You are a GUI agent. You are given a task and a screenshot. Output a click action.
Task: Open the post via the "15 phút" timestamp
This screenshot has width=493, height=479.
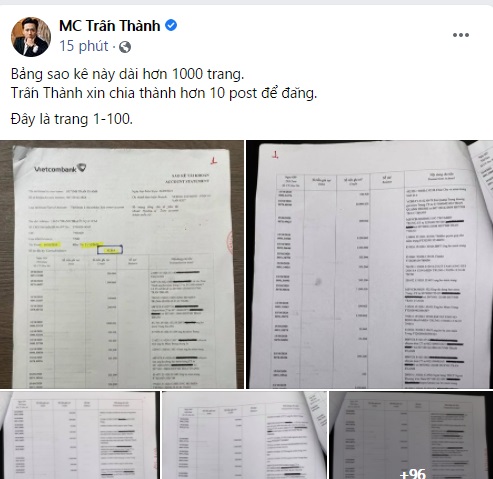pyautogui.click(x=84, y=46)
